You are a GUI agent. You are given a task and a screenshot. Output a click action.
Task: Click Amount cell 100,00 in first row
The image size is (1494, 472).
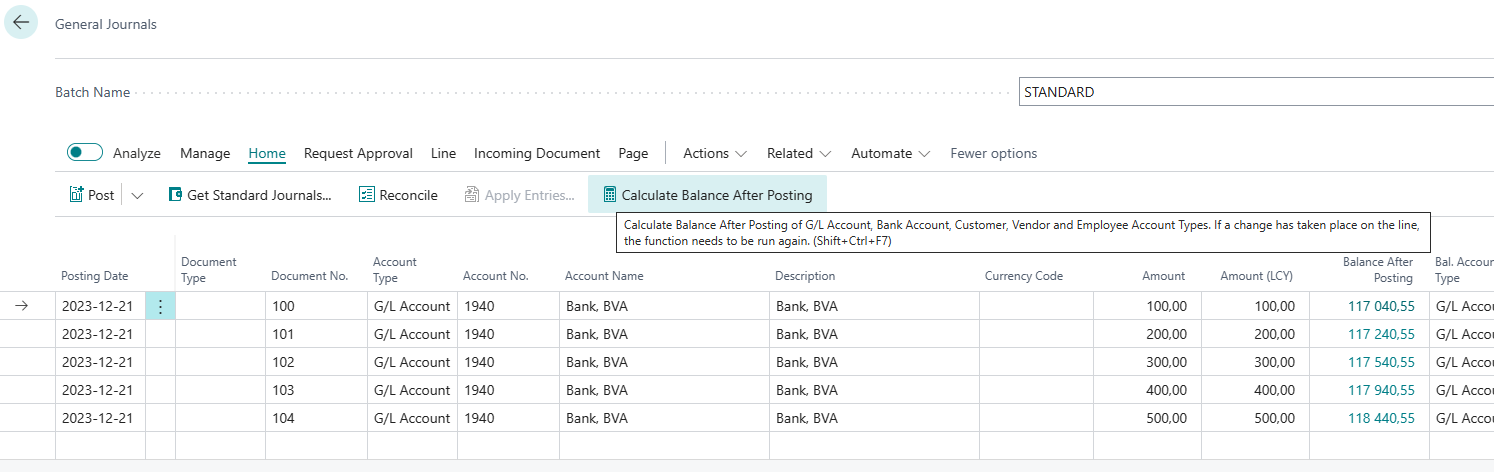pyautogui.click(x=1148, y=306)
